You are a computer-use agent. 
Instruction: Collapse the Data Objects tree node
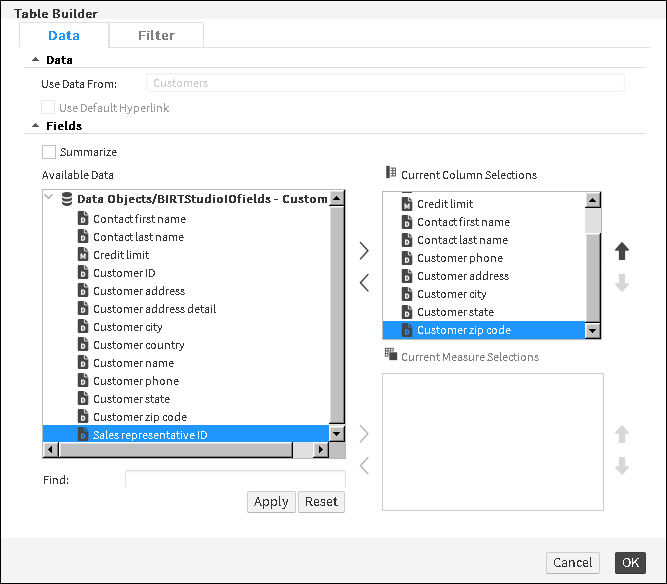[51, 199]
